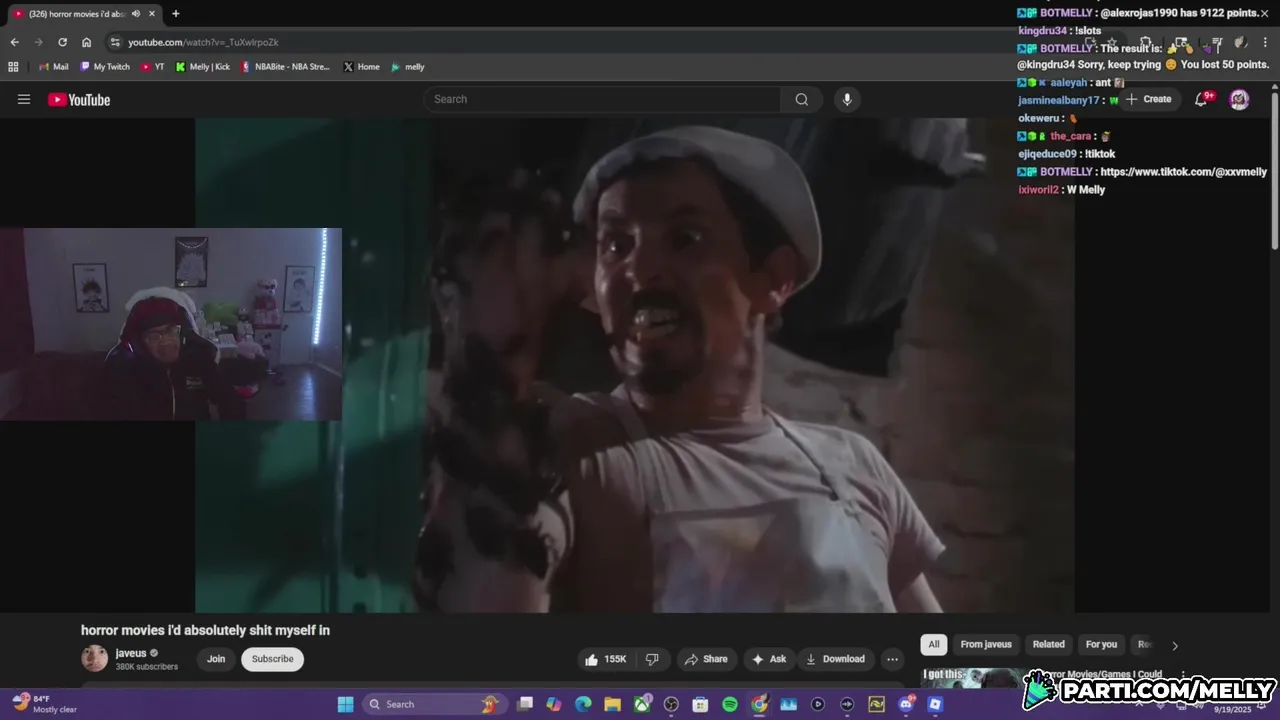This screenshot has height=720, width=1280.
Task: Open Task View from taskbar
Action: point(525,704)
